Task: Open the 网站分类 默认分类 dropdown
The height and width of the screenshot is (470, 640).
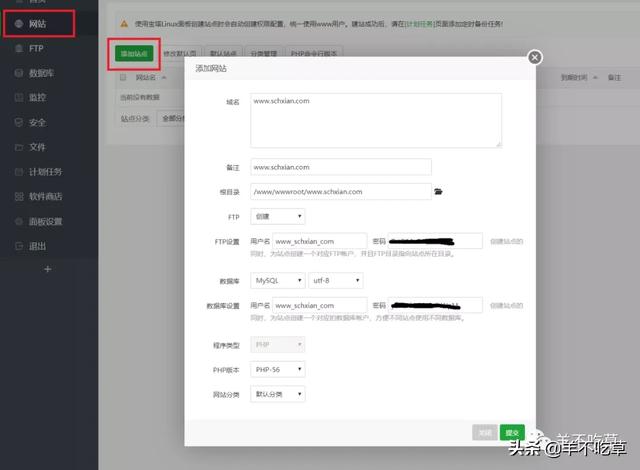Action: (278, 394)
